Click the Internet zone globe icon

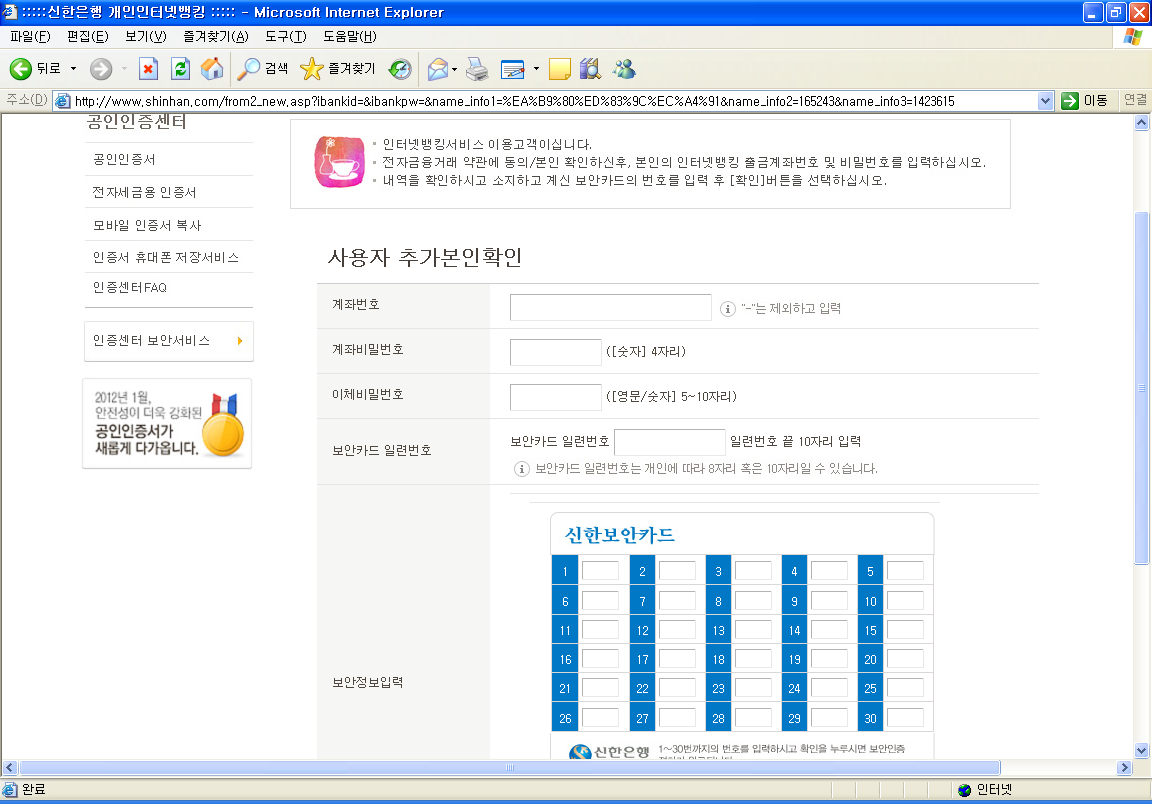[965, 790]
